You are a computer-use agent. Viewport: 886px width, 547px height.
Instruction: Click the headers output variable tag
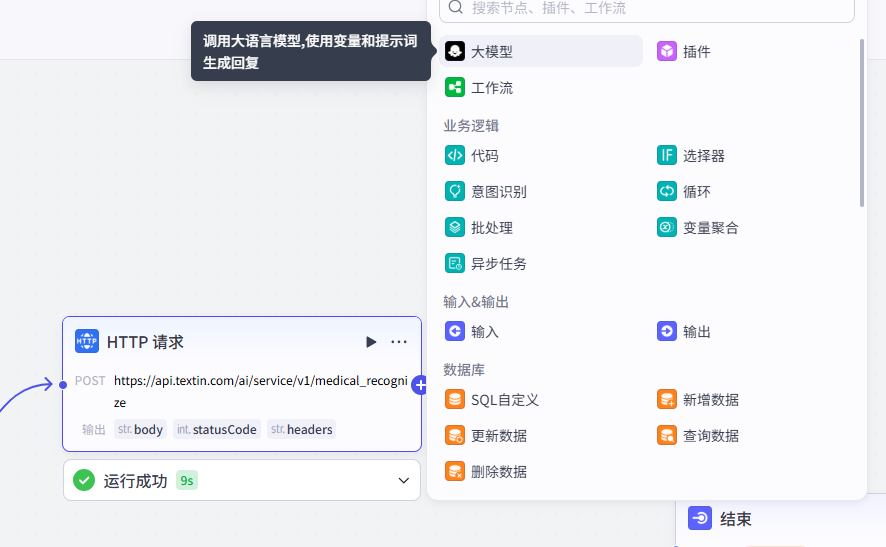click(302, 429)
